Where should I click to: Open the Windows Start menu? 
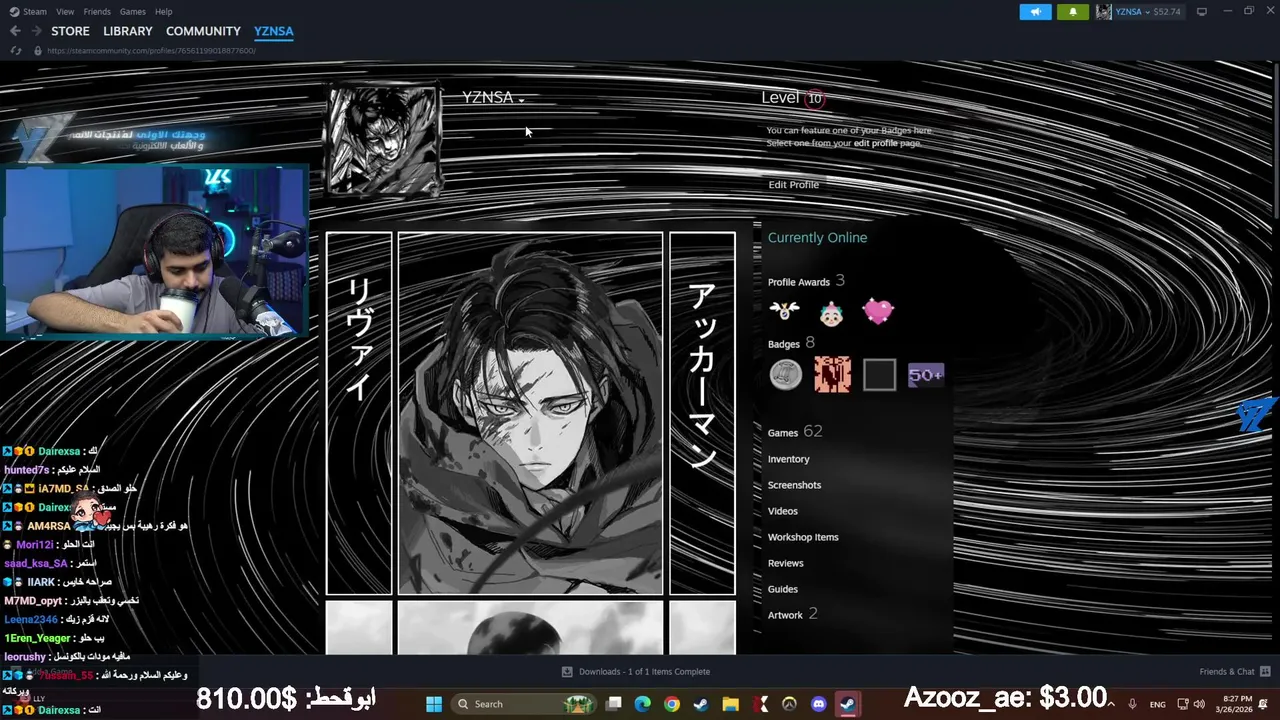(x=434, y=704)
